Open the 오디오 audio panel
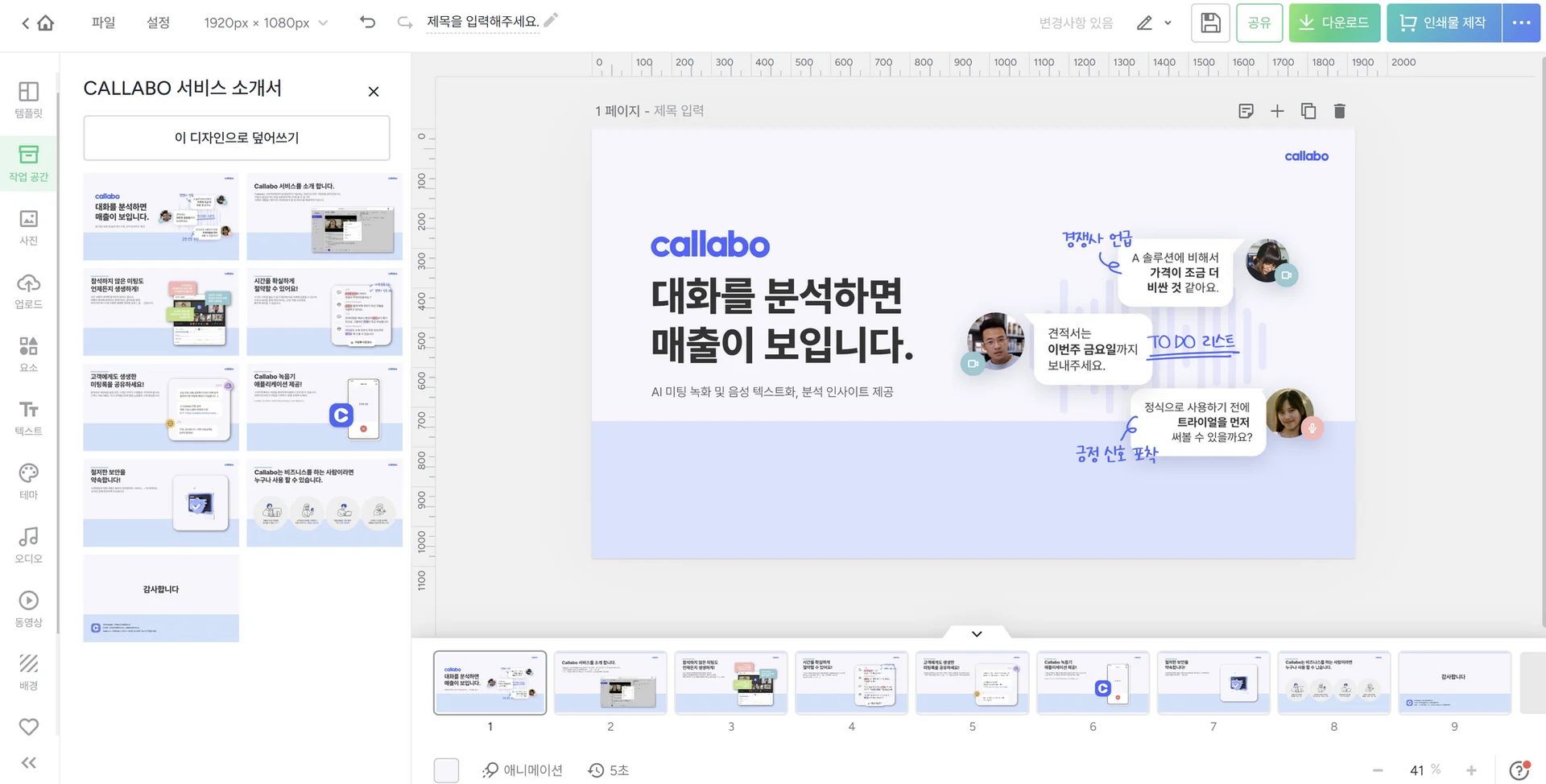This screenshot has width=1546, height=784. (28, 545)
